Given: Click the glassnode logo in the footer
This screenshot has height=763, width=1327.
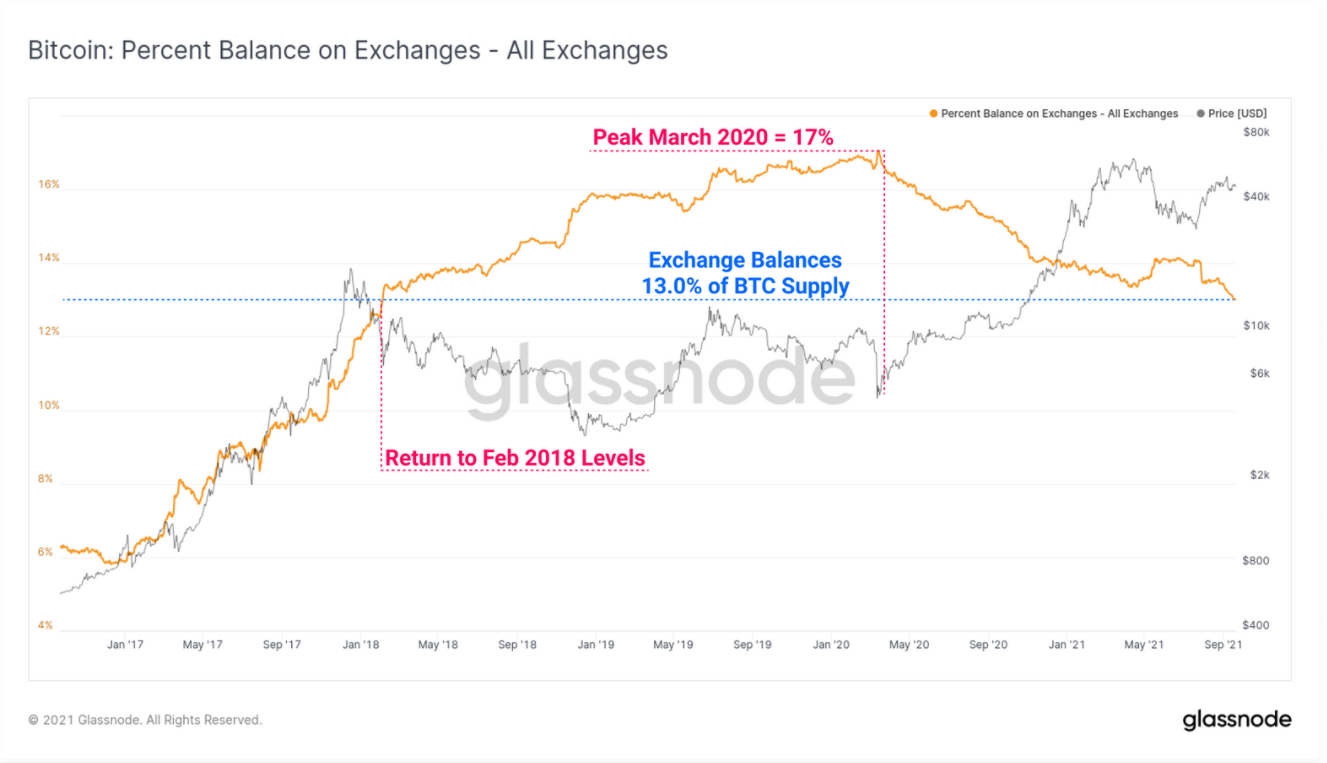Looking at the screenshot, I should click(x=1237, y=720).
